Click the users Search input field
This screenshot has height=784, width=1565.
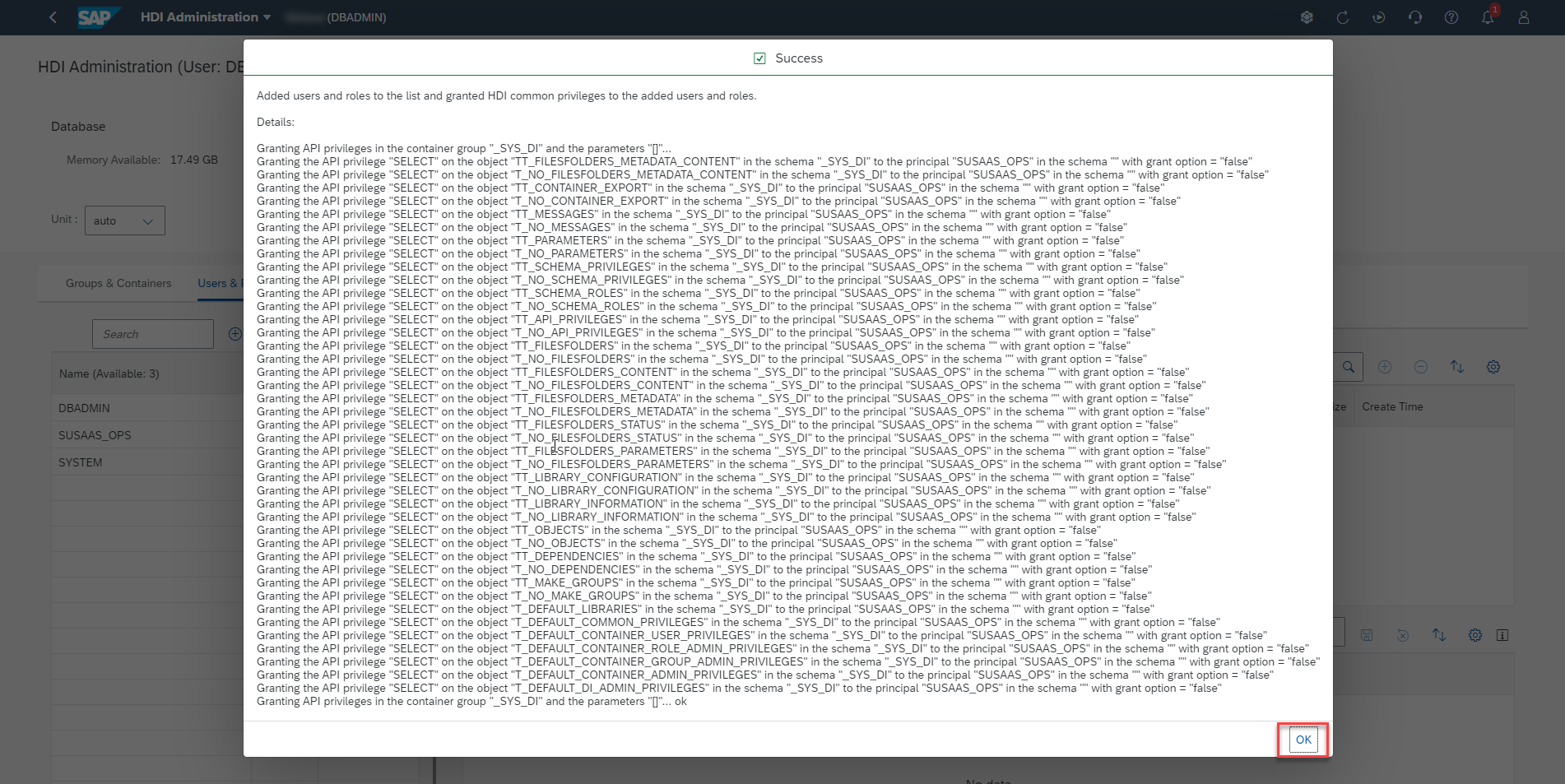pyautogui.click(x=153, y=334)
